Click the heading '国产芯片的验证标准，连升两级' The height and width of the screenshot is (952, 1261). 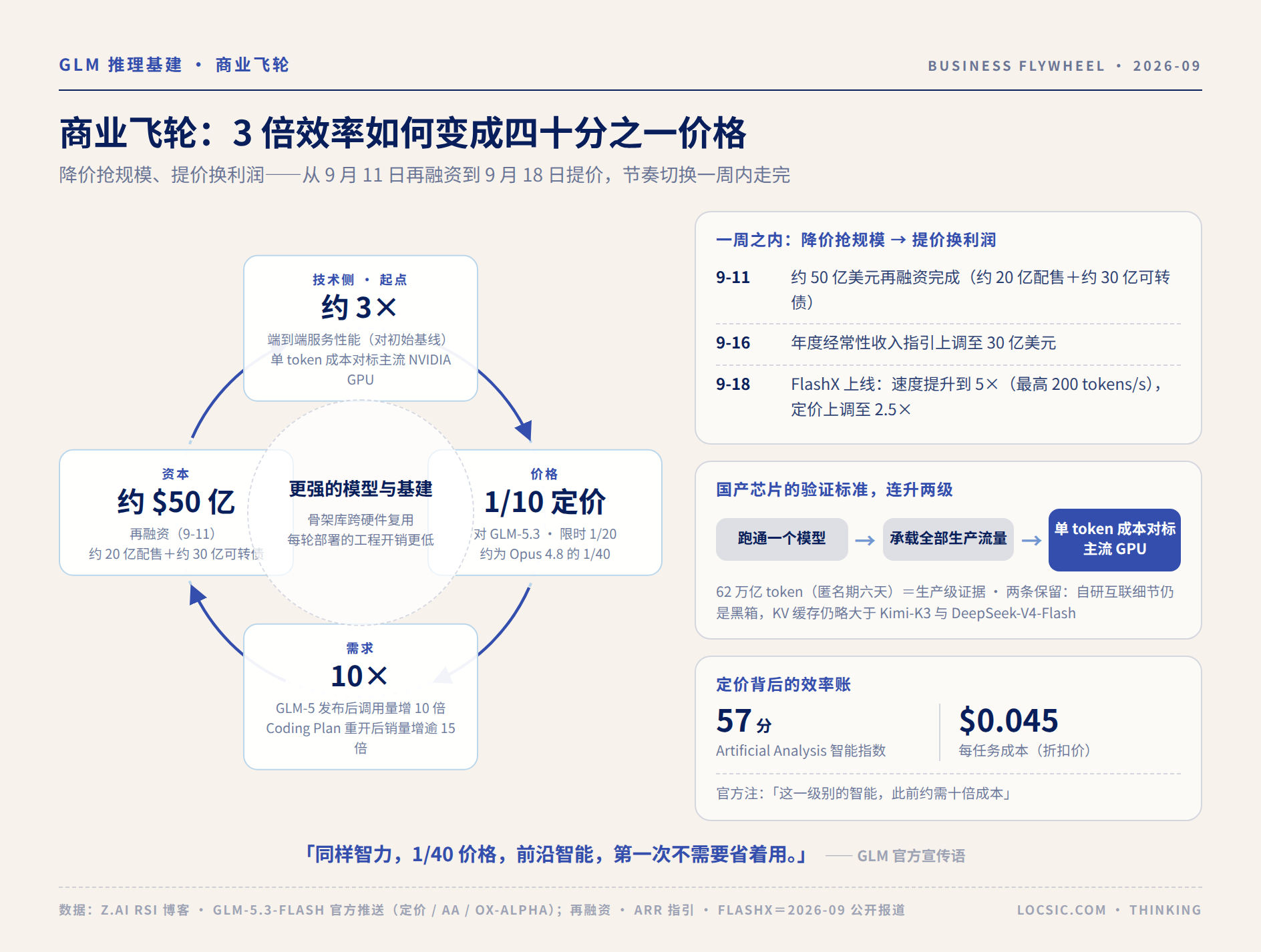pyautogui.click(x=834, y=490)
